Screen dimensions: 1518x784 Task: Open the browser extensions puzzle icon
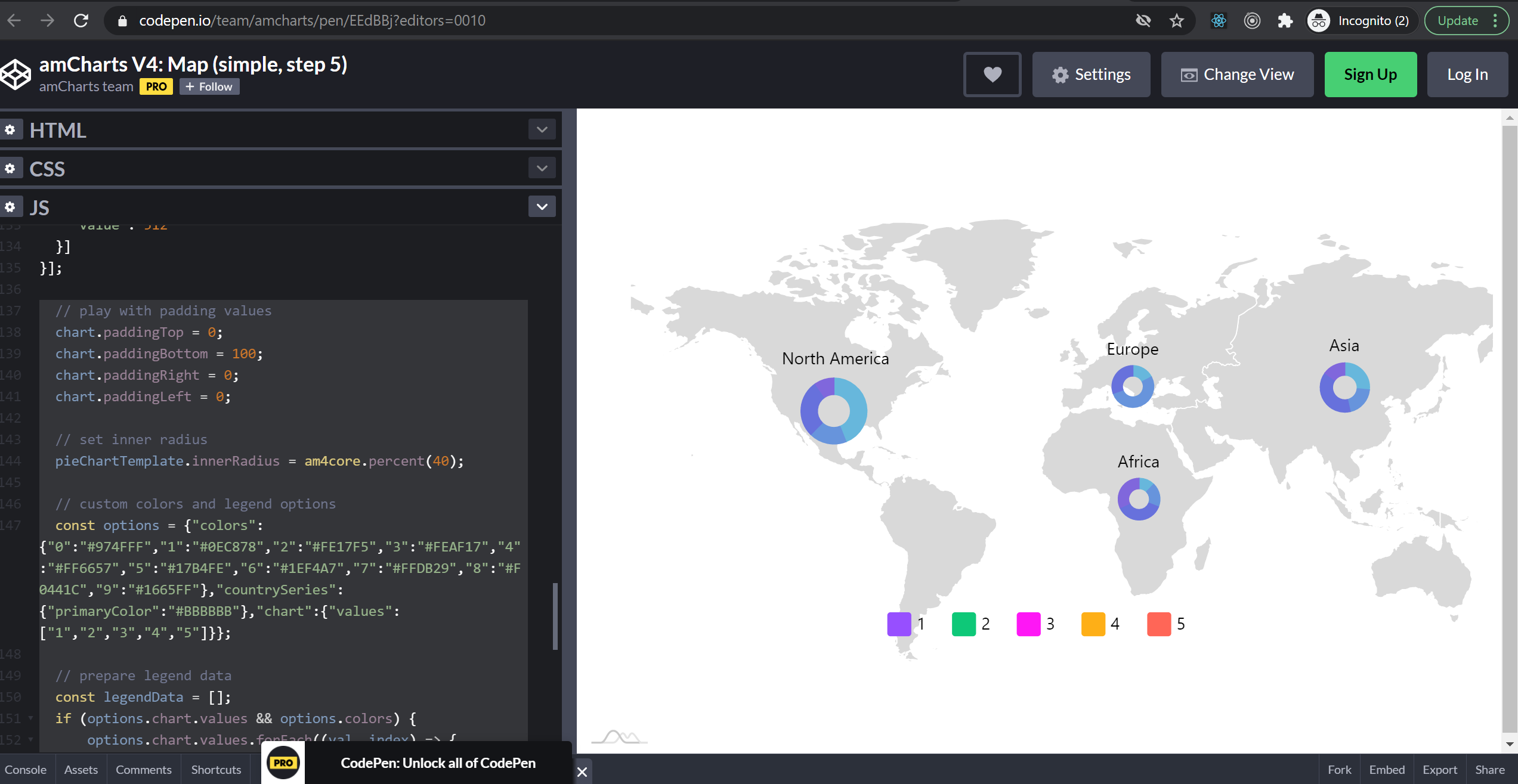pyautogui.click(x=1285, y=20)
